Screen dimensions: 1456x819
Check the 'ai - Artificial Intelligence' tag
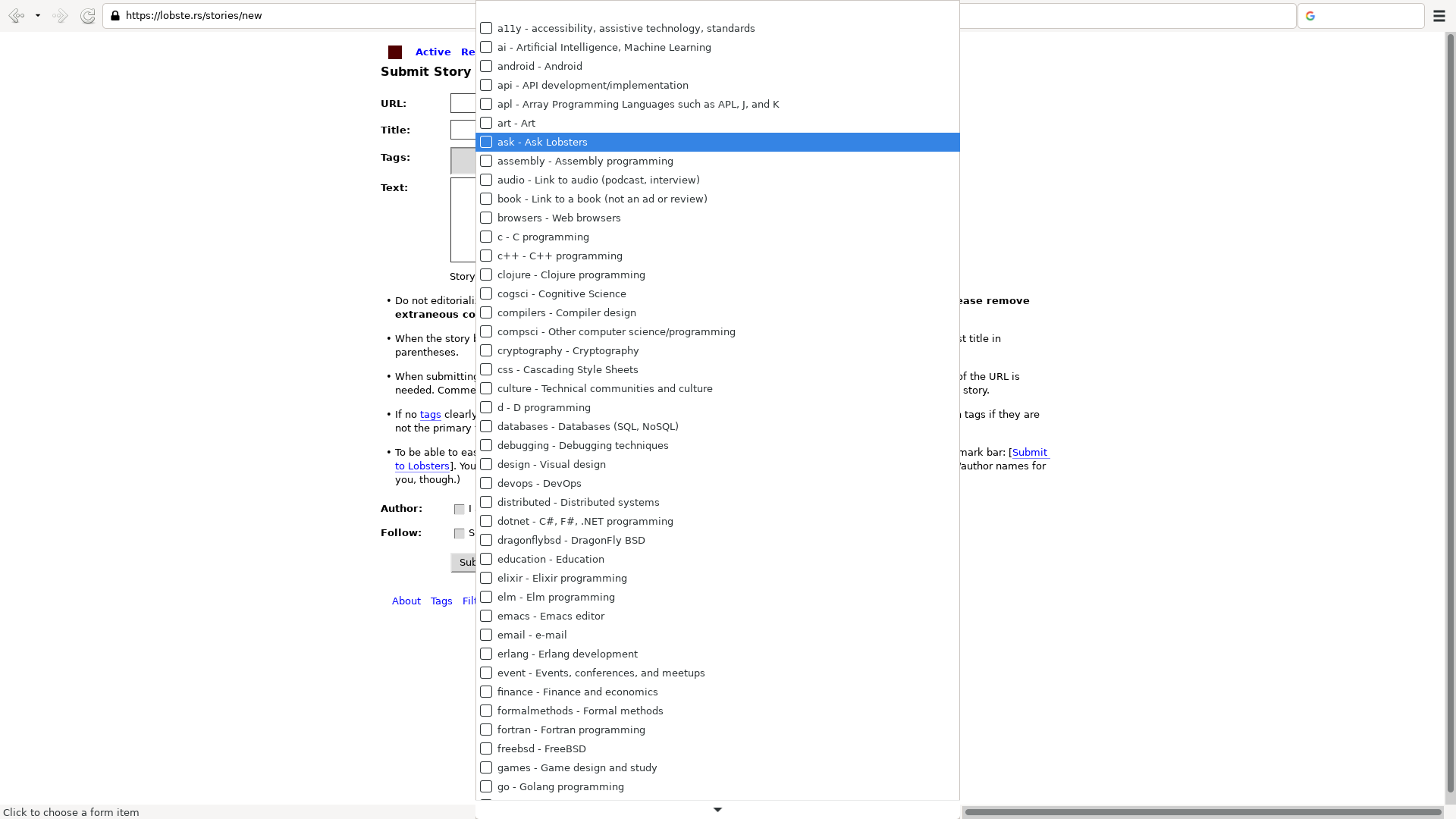pos(485,47)
